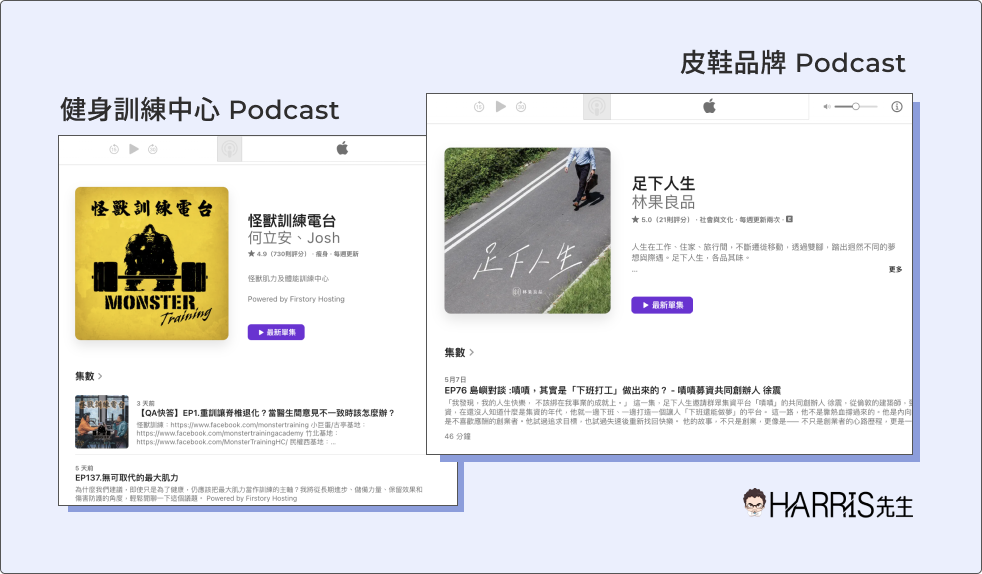
Task: Click 怪獸肌力及體能訓練中心 description text
Action: [x=288, y=279]
